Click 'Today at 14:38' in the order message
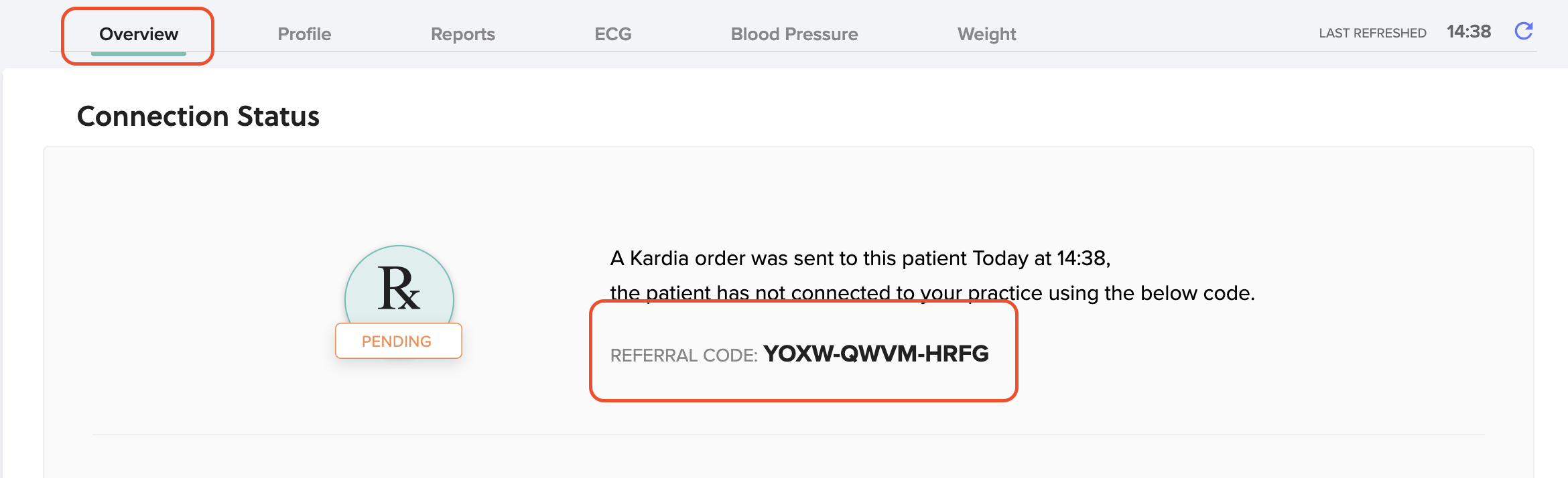Screen dimensions: 1568x478 click(1041, 258)
